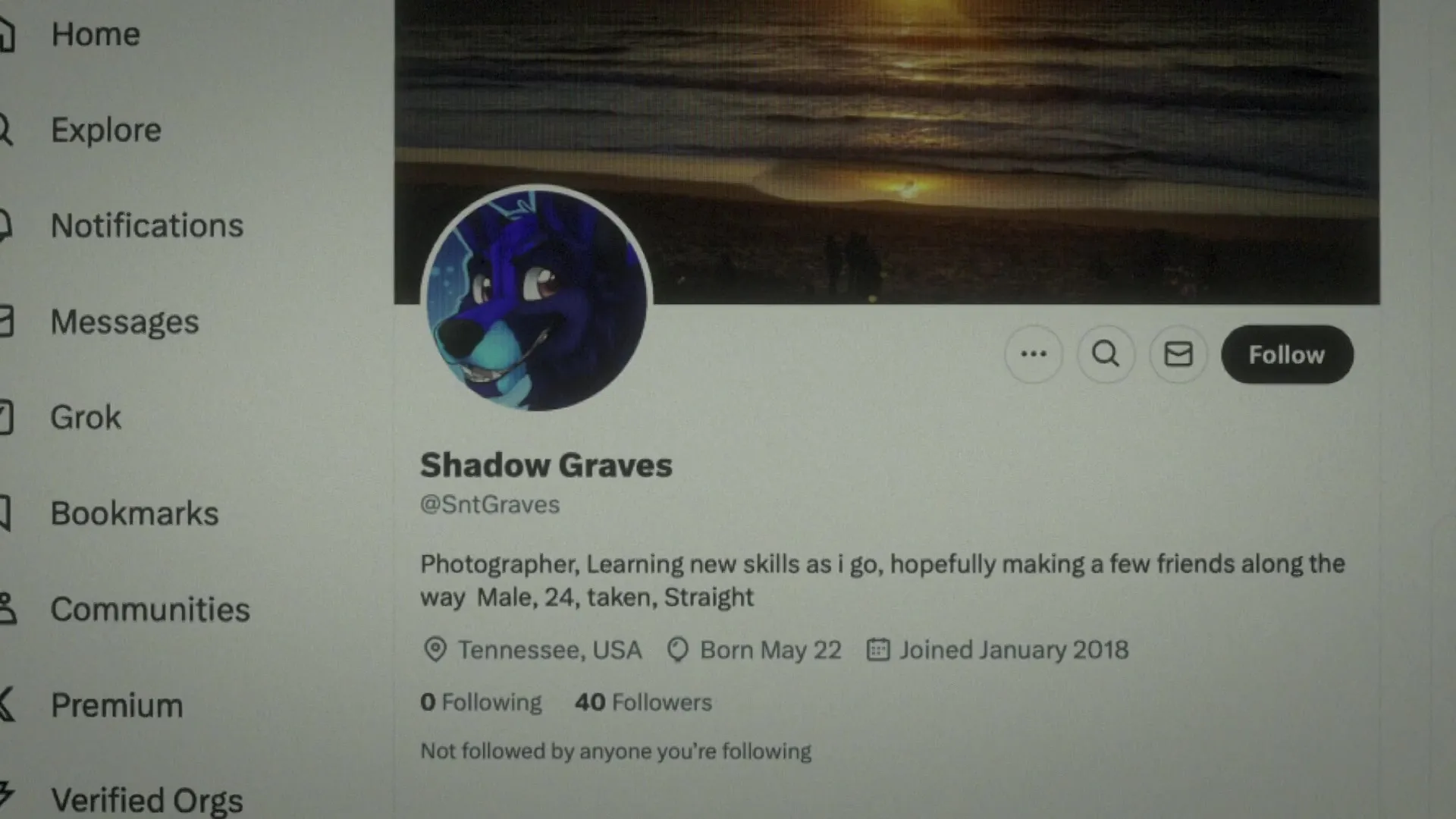
Task: Click the Joined January 2018 calendar icon
Action: [x=878, y=650]
